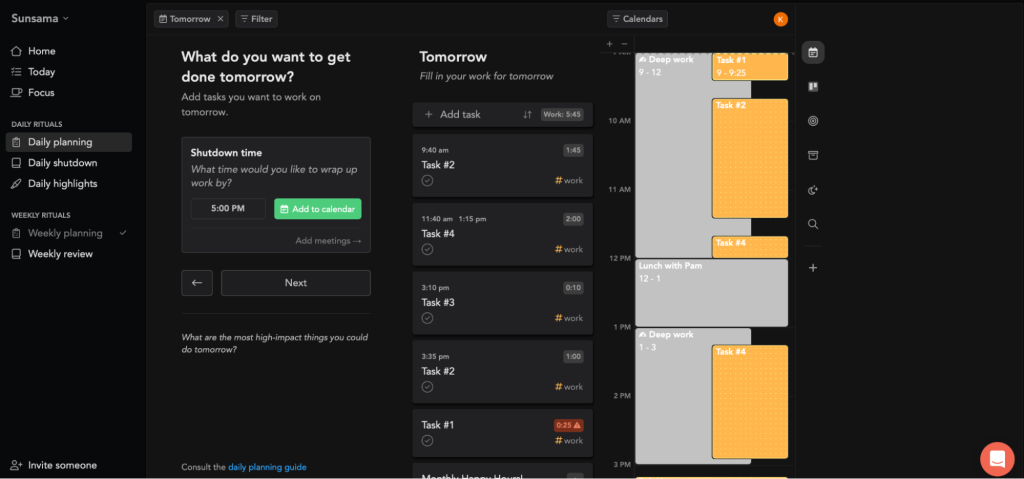
Task: Open the objectives target icon
Action: (x=813, y=121)
